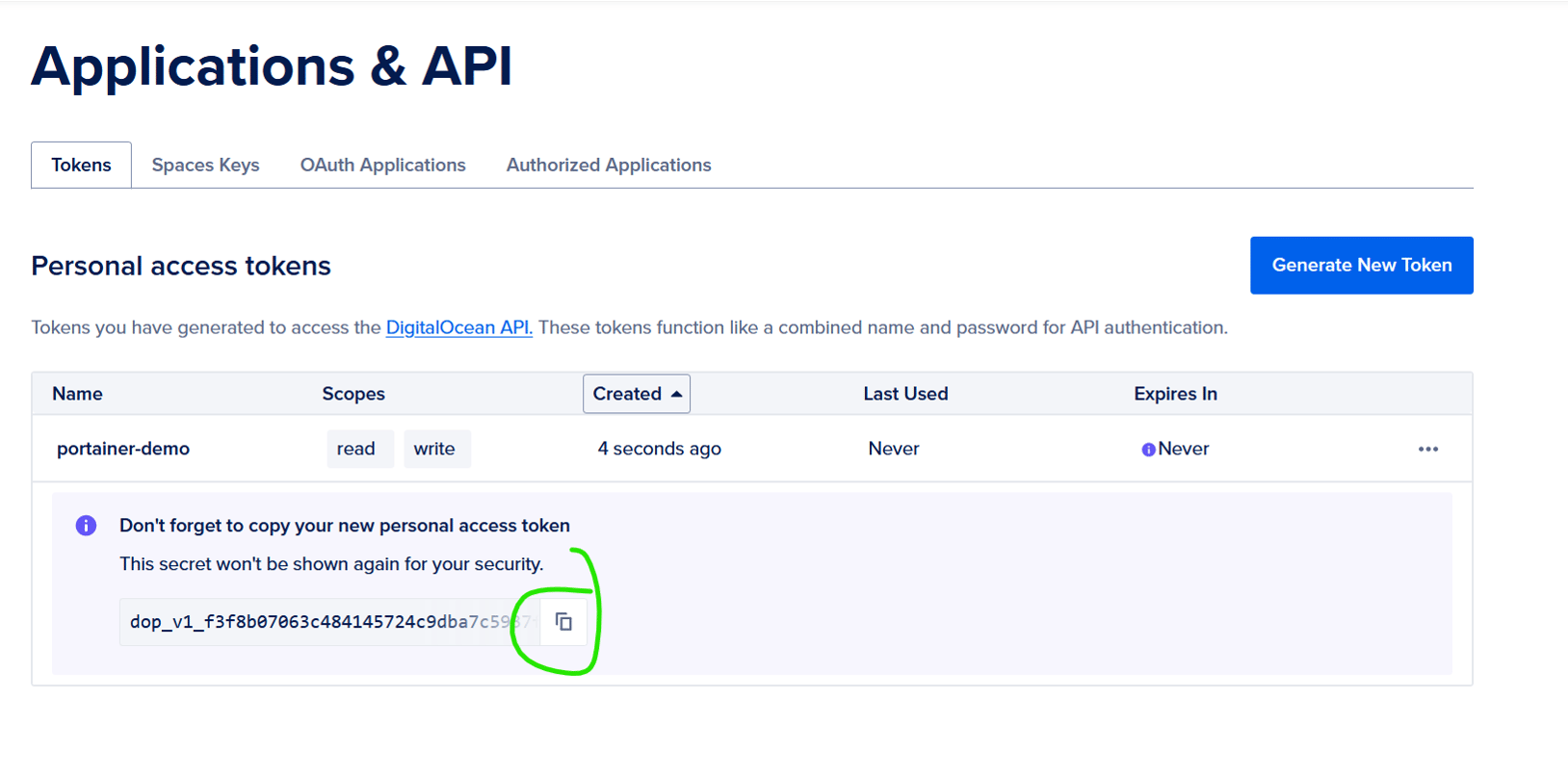Screen dimensions: 1568x776
Task: Go to the OAuth Applications tab
Action: (x=382, y=165)
